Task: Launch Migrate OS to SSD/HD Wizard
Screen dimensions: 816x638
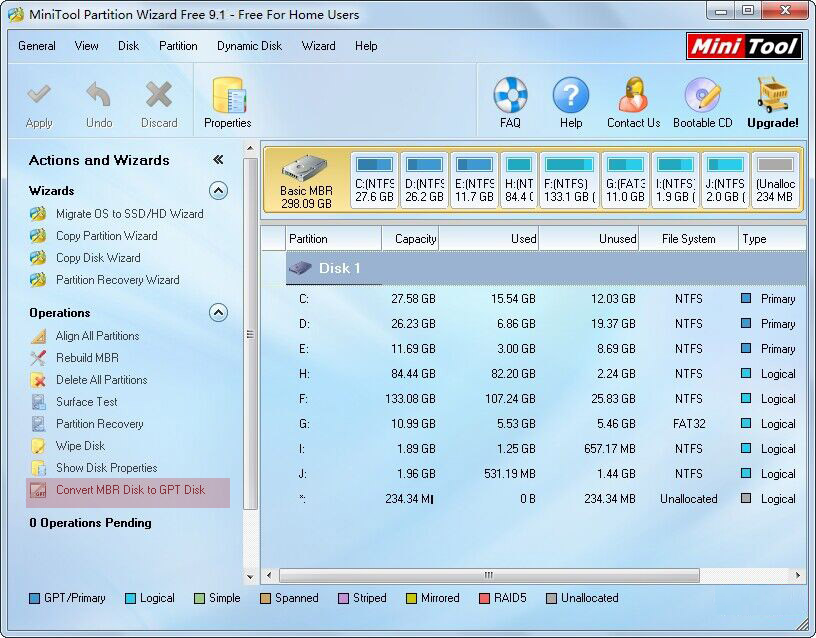Action: (x=129, y=214)
